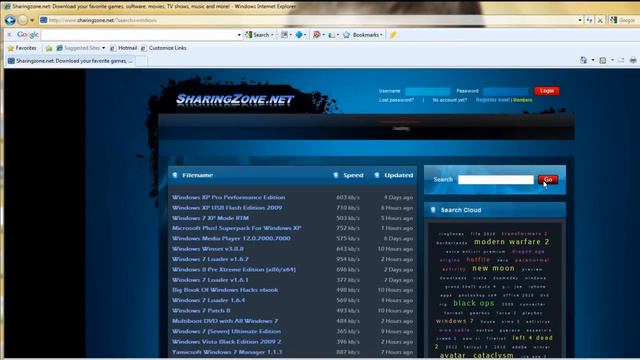
Task: Open the Home icon dropdown arrow
Action: pos(593,60)
